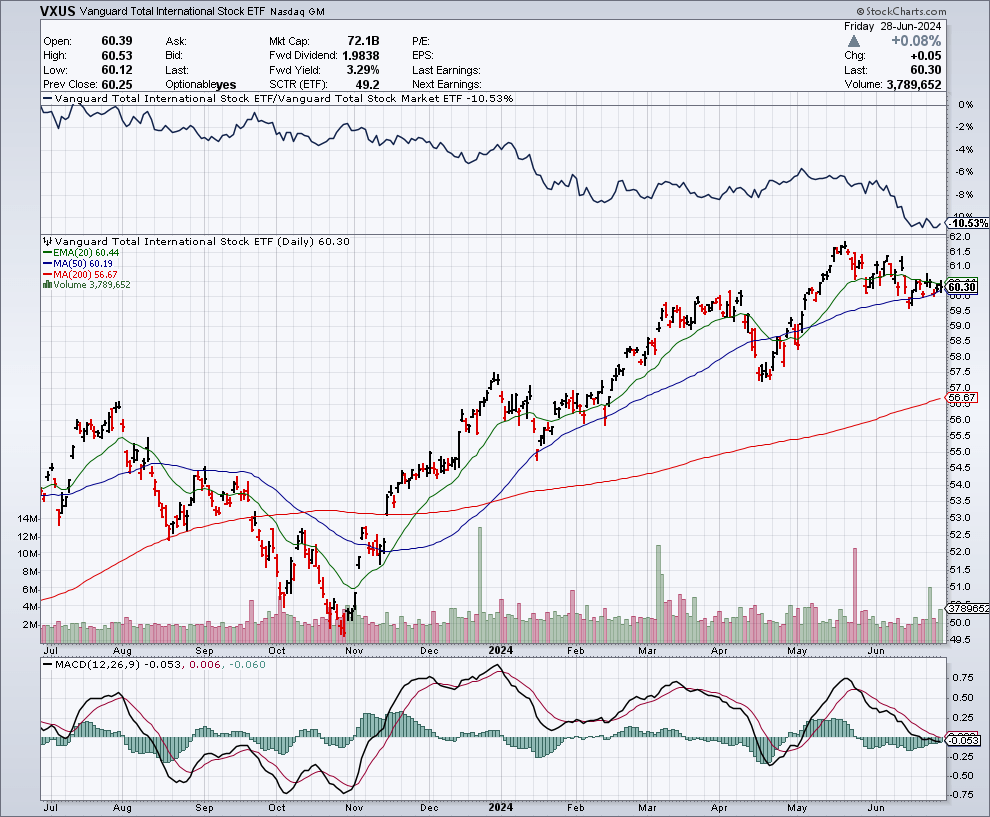Click the 60.30 last price tag on the axis
The width and height of the screenshot is (990, 817).
pyautogui.click(x=964, y=286)
